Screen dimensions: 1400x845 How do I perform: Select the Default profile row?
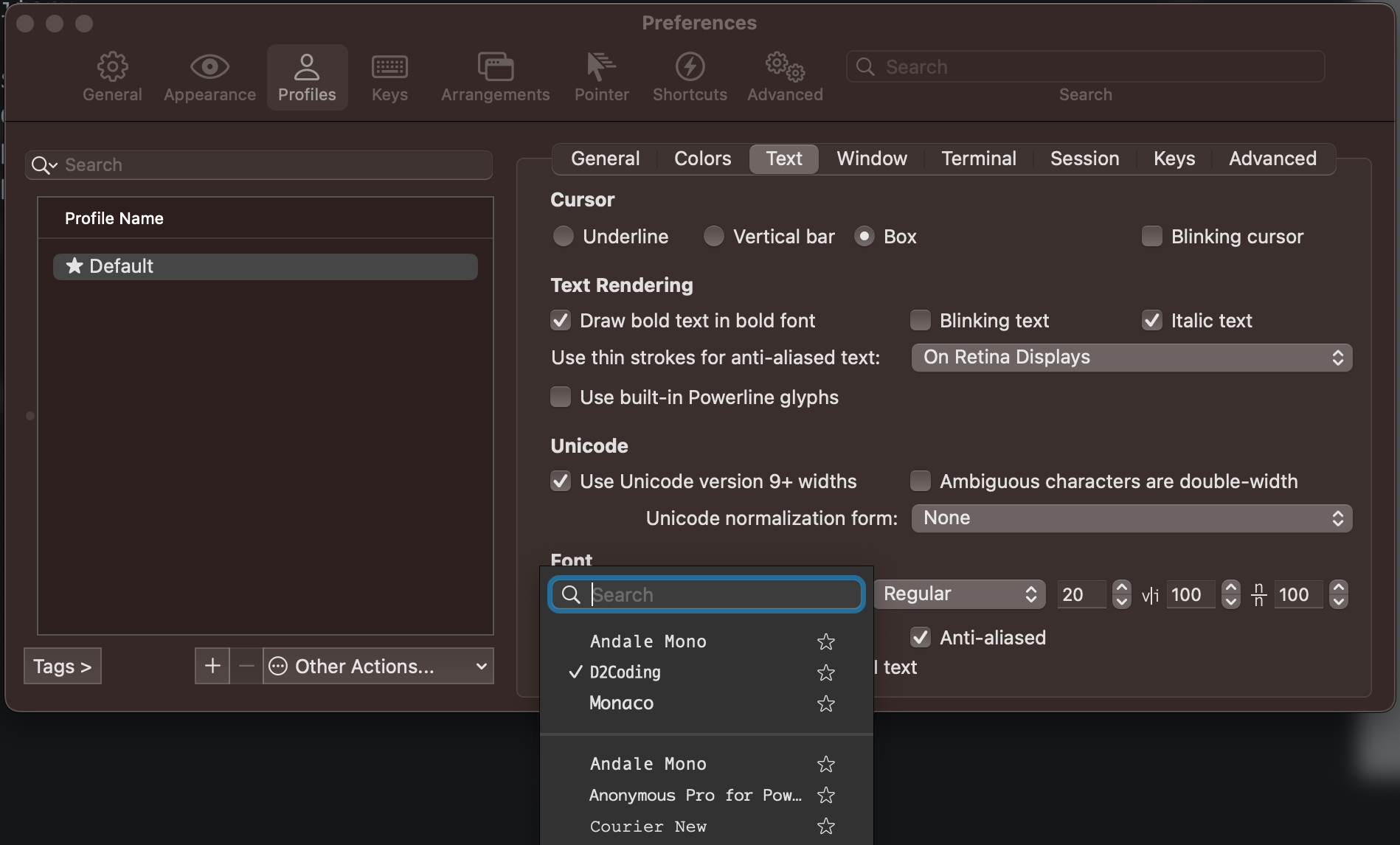[x=266, y=266]
